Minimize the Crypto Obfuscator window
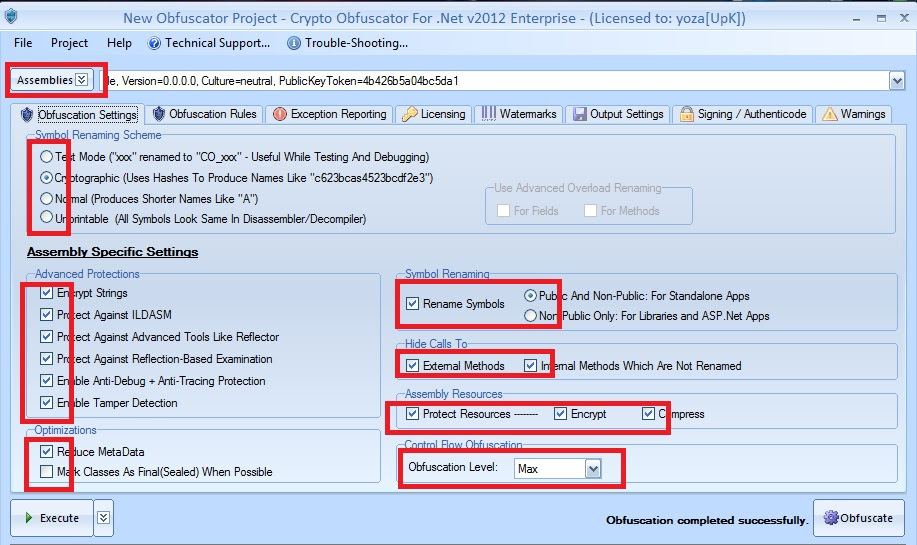The image size is (917, 545). pos(856,18)
